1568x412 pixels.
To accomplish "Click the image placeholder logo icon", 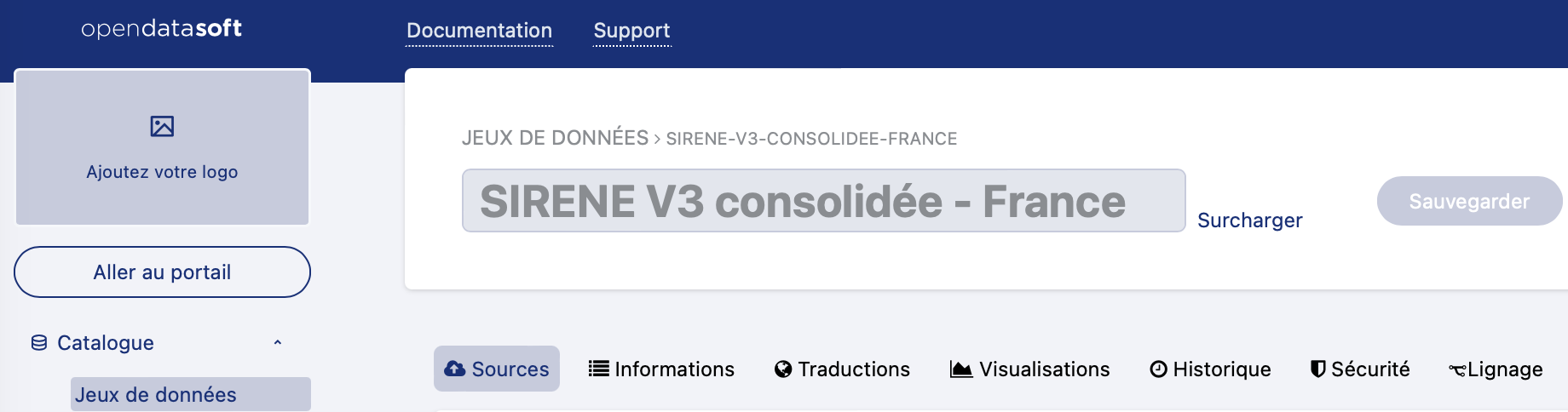I will click(162, 127).
